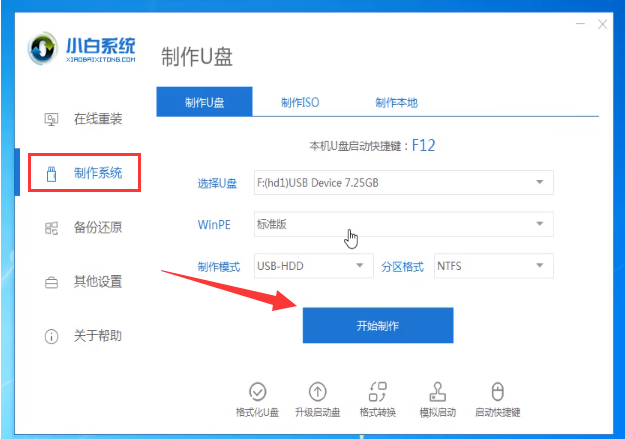Expand the WinPE version dropdown
The height and width of the screenshot is (439, 625).
tap(403, 224)
